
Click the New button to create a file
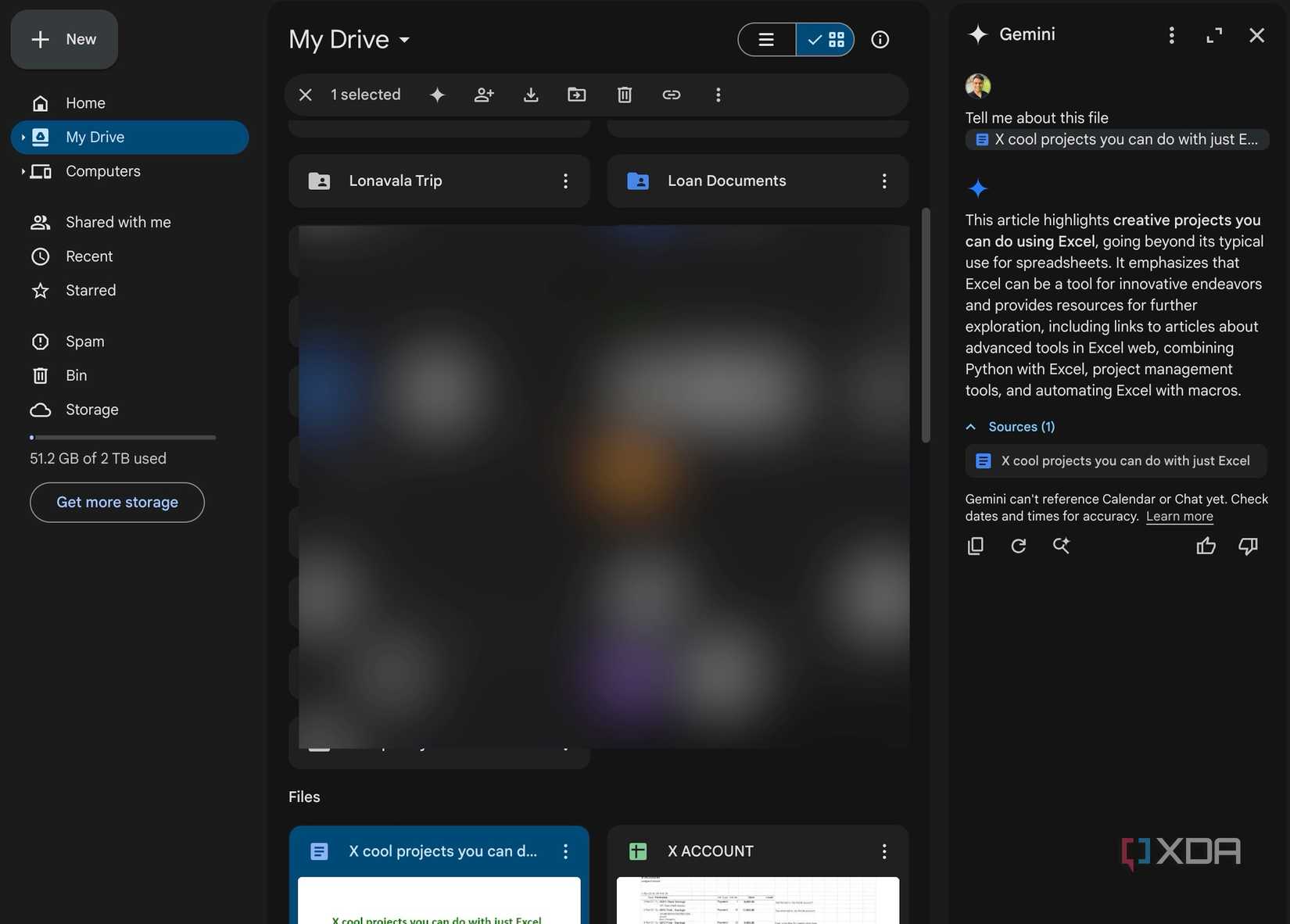pos(64,39)
